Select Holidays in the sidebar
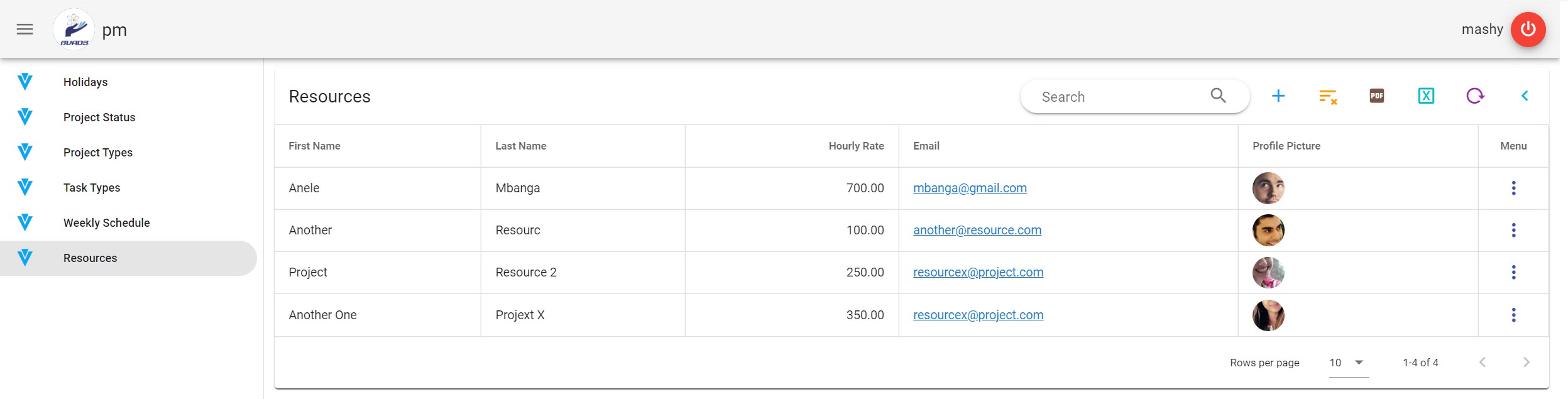This screenshot has height=399, width=1568. coord(85,82)
